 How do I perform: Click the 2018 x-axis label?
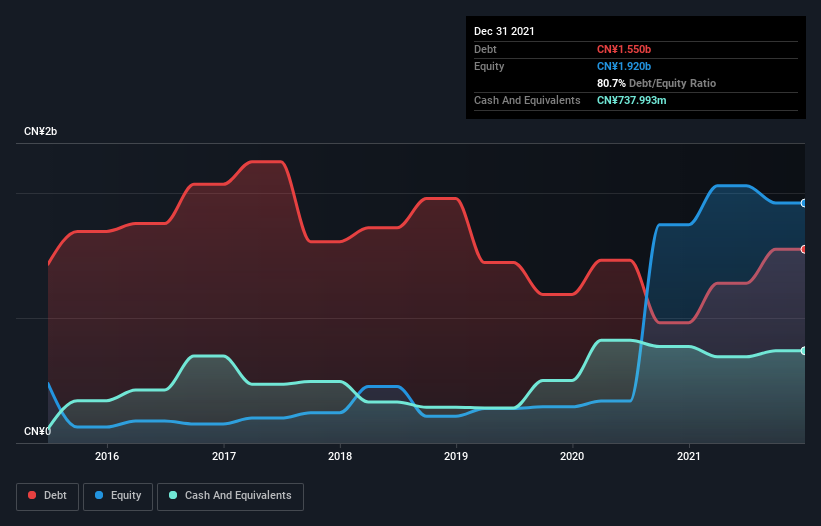click(x=340, y=456)
